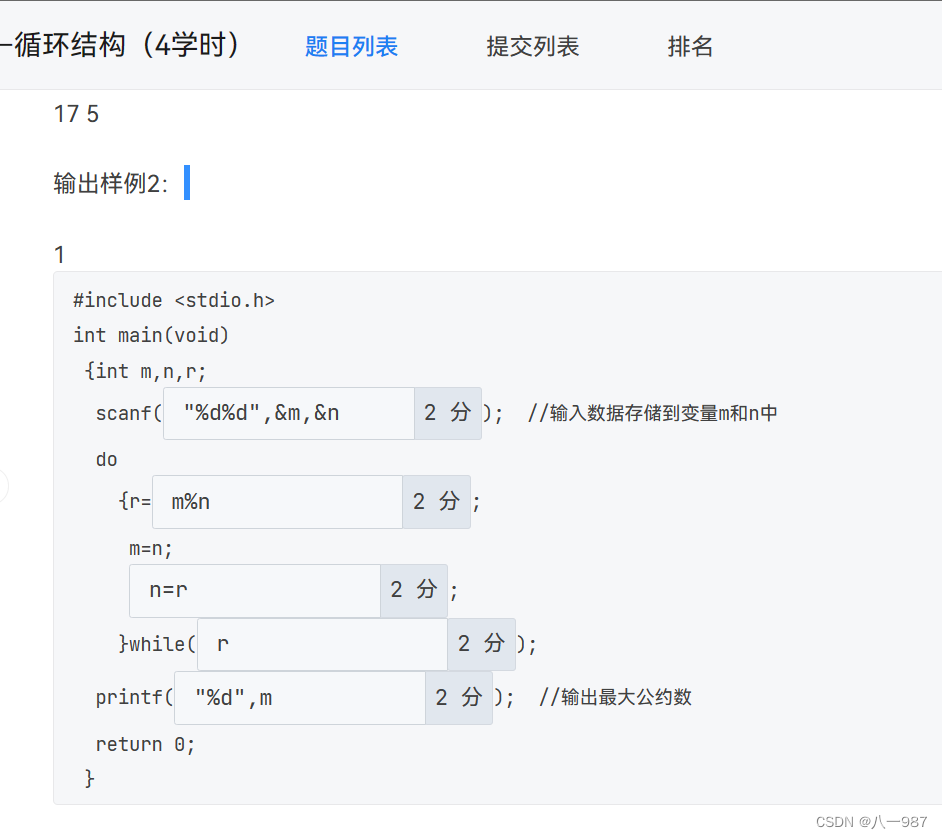Open the 排名 tab

pyautogui.click(x=690, y=46)
